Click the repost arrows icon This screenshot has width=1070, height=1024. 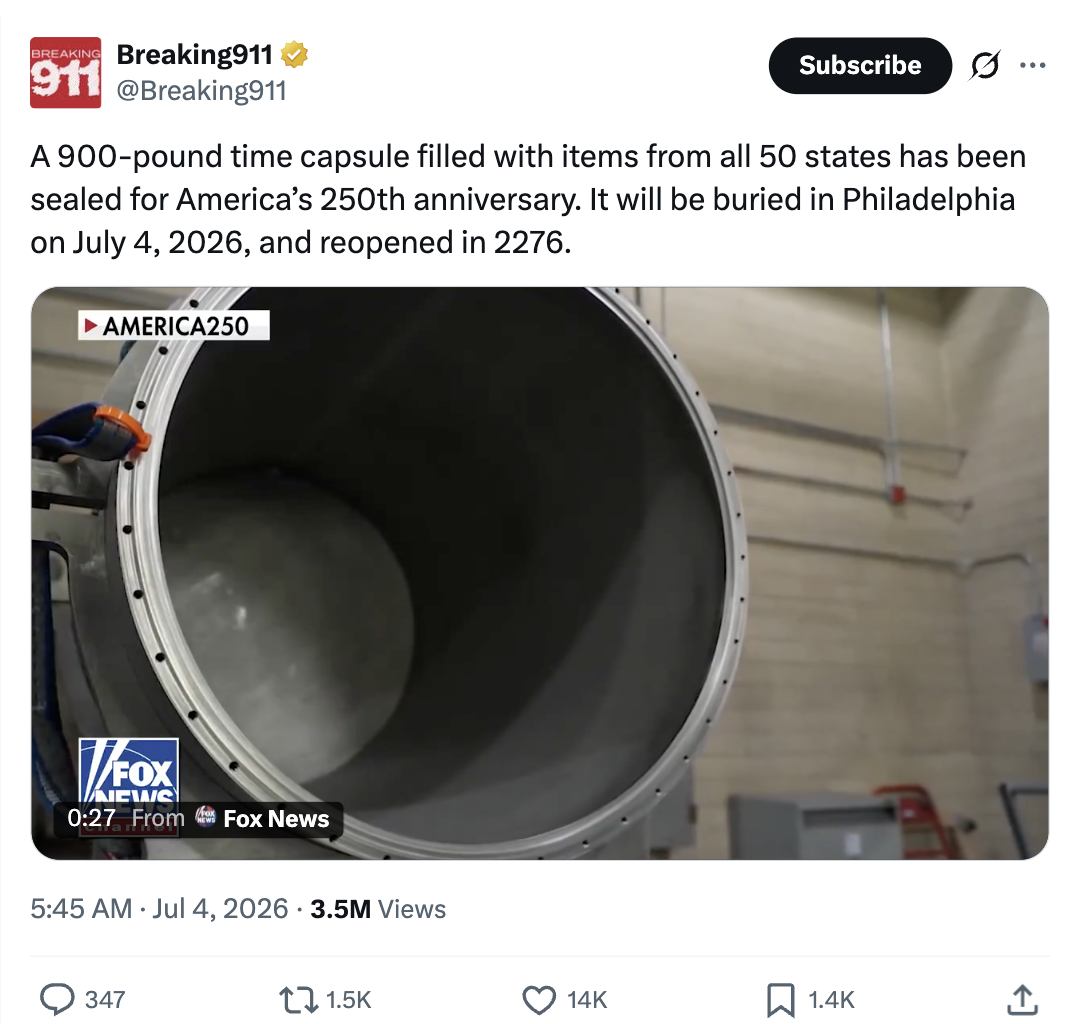pyautogui.click(x=299, y=999)
